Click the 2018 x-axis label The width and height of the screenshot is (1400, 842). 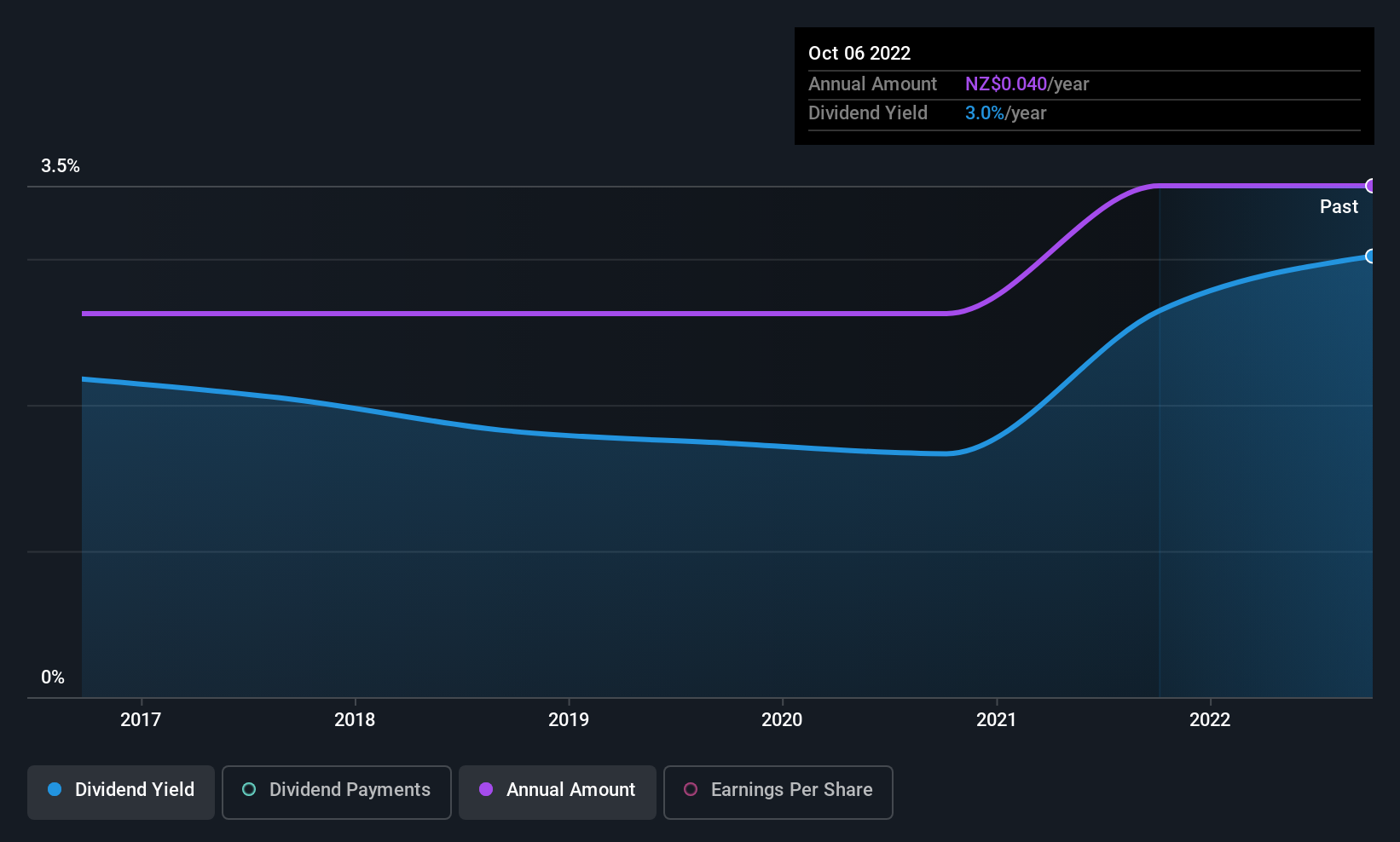tap(355, 719)
